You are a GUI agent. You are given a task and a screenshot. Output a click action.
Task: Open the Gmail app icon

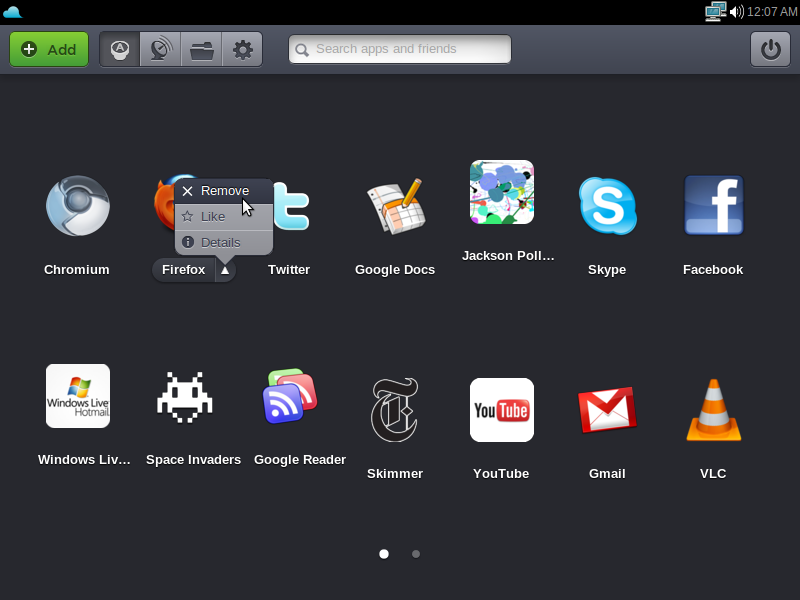point(607,410)
